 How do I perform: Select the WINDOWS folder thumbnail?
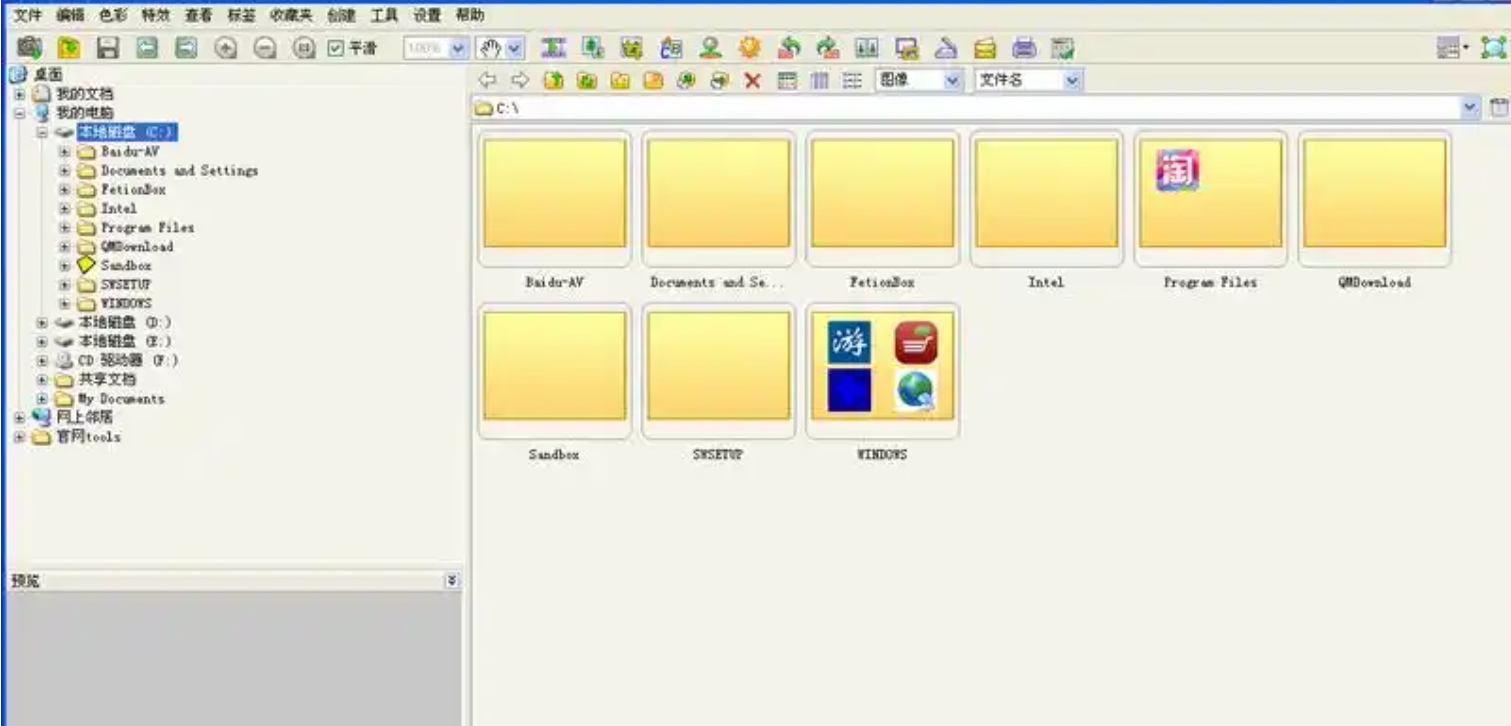[x=882, y=370]
